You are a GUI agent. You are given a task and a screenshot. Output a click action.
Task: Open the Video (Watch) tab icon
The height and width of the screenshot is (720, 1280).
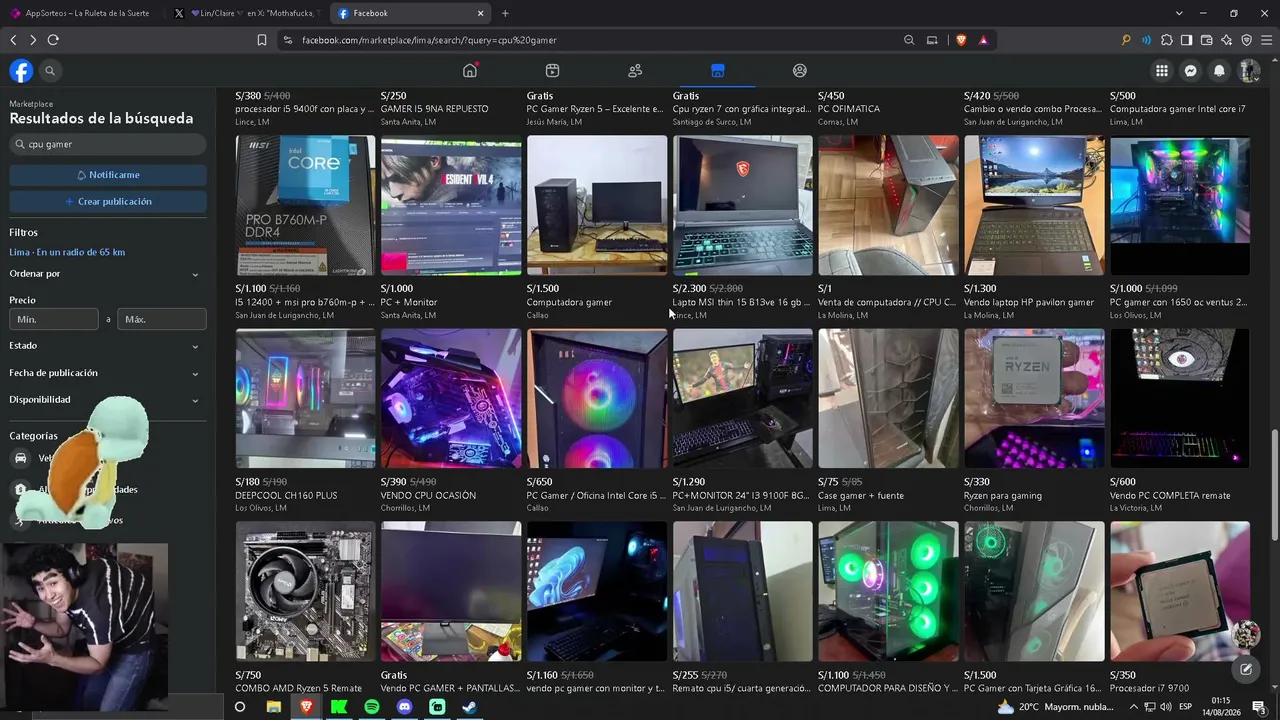click(x=552, y=70)
